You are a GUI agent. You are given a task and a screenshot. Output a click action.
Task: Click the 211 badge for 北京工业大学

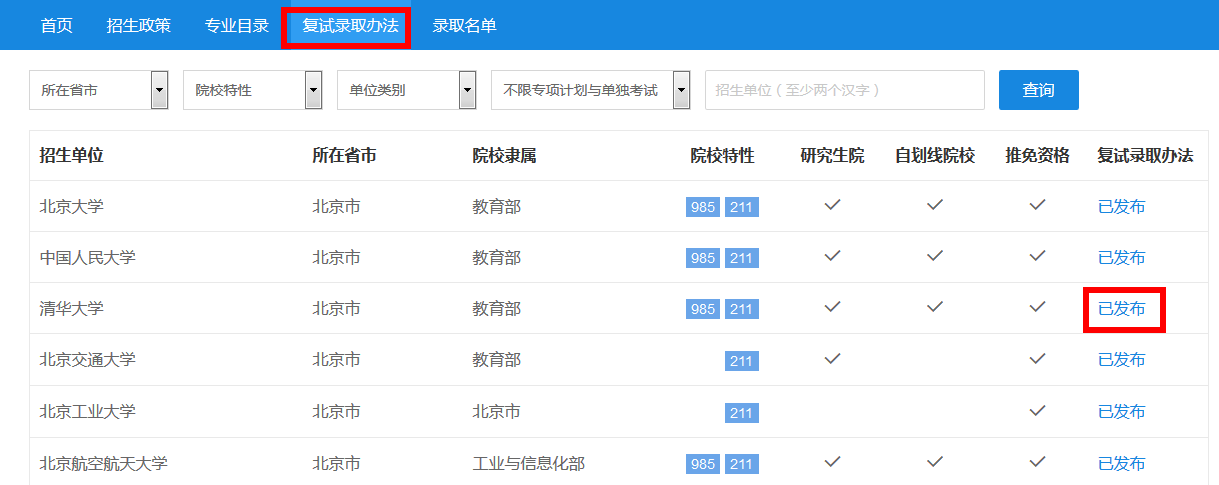[741, 412]
